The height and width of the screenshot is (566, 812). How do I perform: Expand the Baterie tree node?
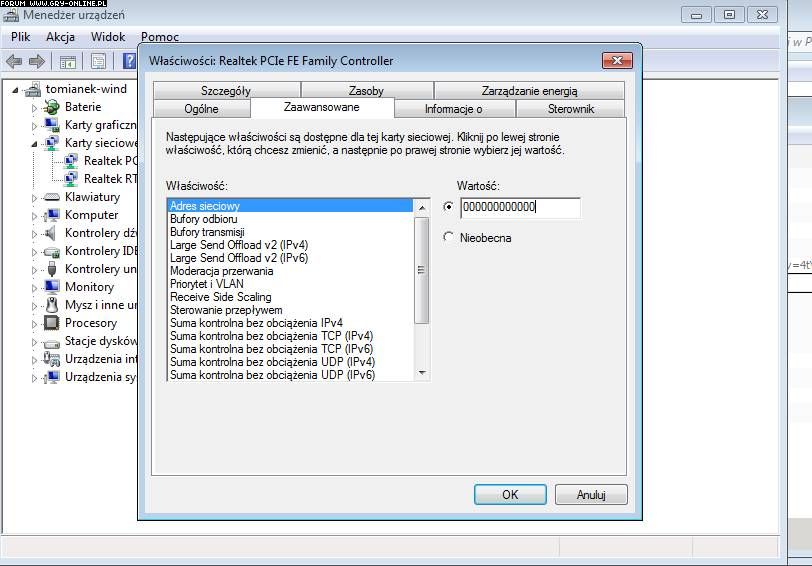pyautogui.click(x=34, y=108)
